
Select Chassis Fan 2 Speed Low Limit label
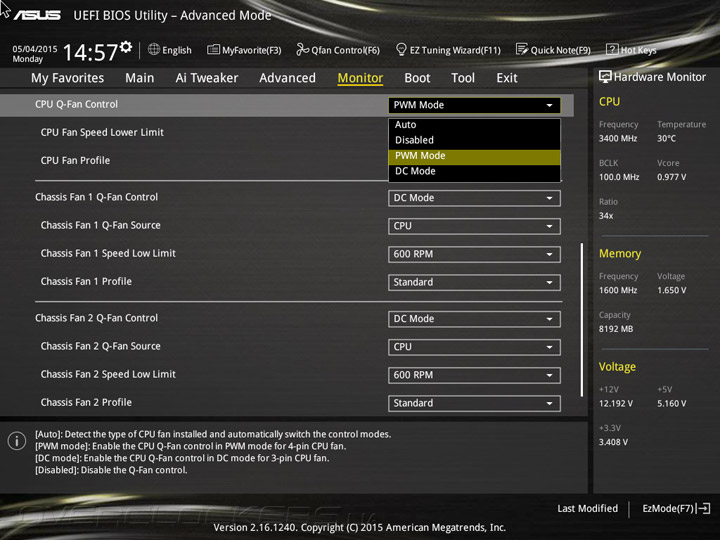(x=108, y=374)
